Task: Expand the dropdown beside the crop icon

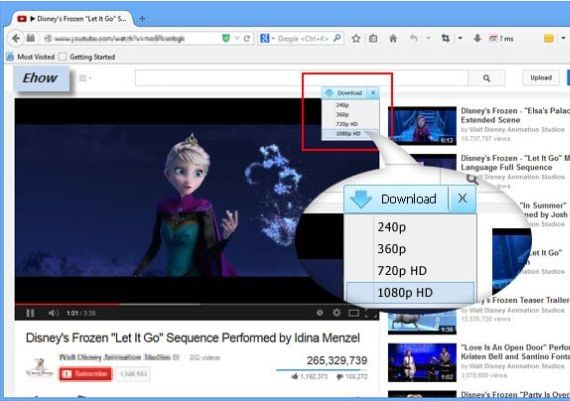Action: click(460, 38)
